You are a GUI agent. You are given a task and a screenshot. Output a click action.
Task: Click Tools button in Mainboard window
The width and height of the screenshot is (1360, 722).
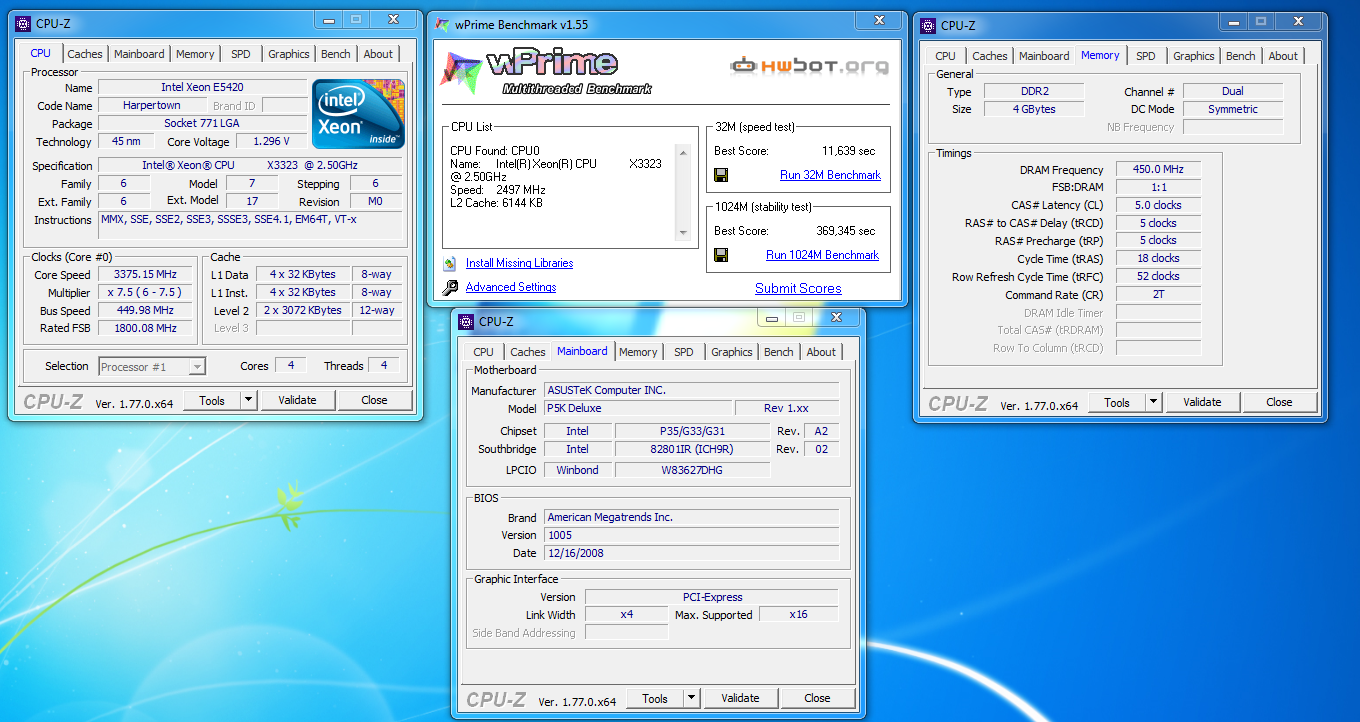(655, 698)
